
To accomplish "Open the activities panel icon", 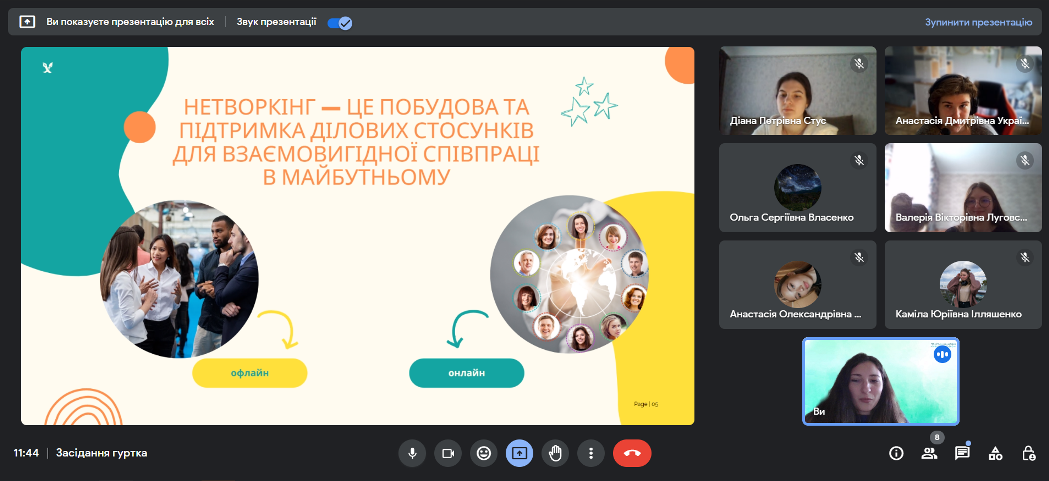I will [x=995, y=453].
